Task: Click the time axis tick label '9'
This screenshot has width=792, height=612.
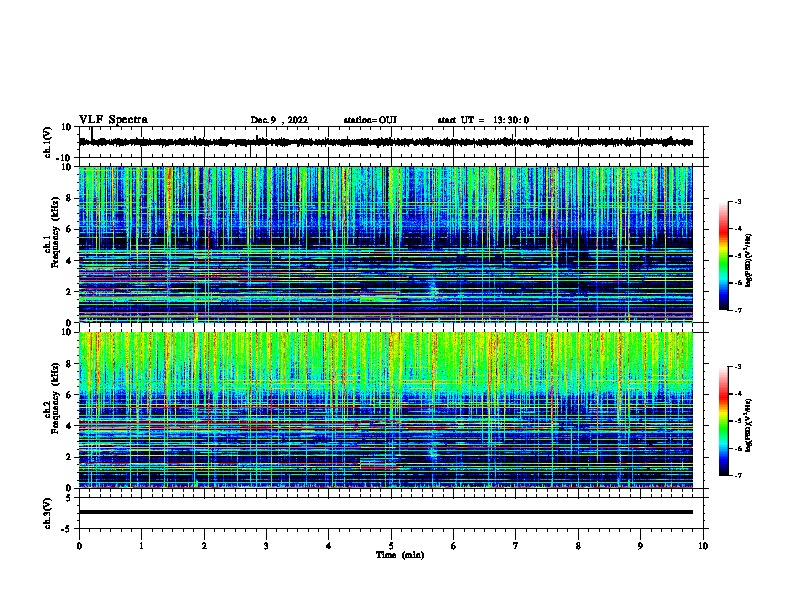Action: (x=640, y=546)
